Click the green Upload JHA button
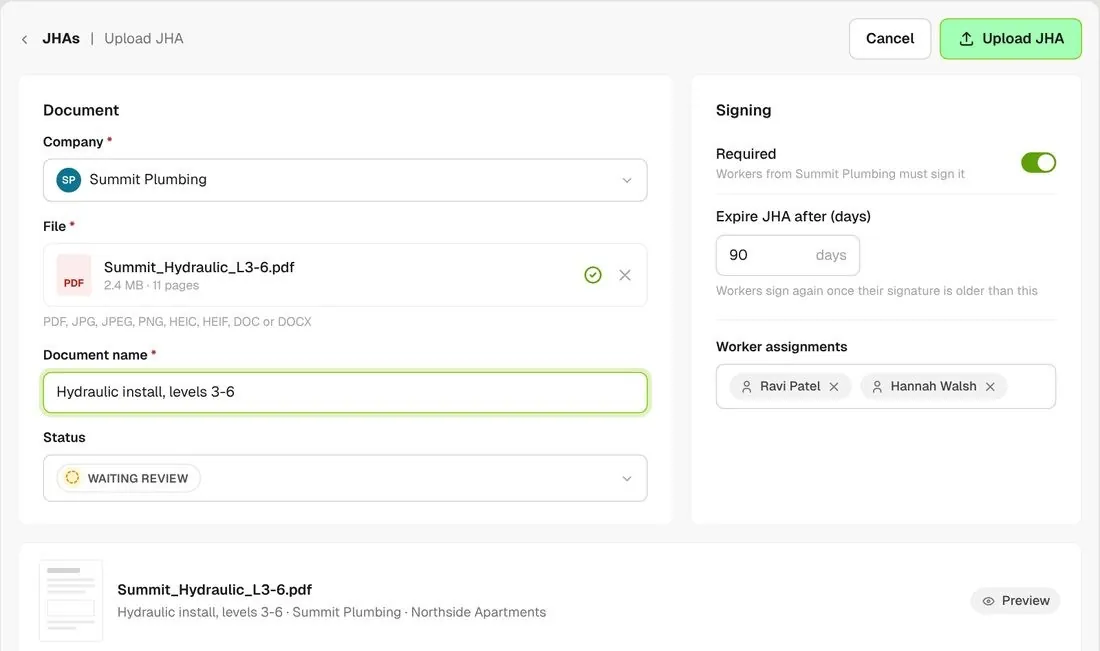 coord(1010,39)
